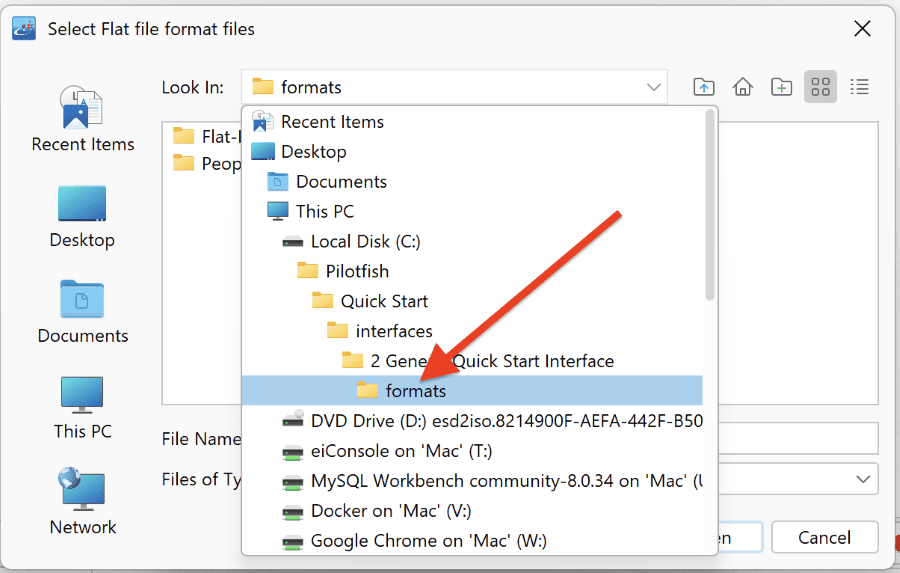The image size is (900, 573).
Task: Select 2 Generic Quick Start Interface folder
Action: click(x=472, y=361)
